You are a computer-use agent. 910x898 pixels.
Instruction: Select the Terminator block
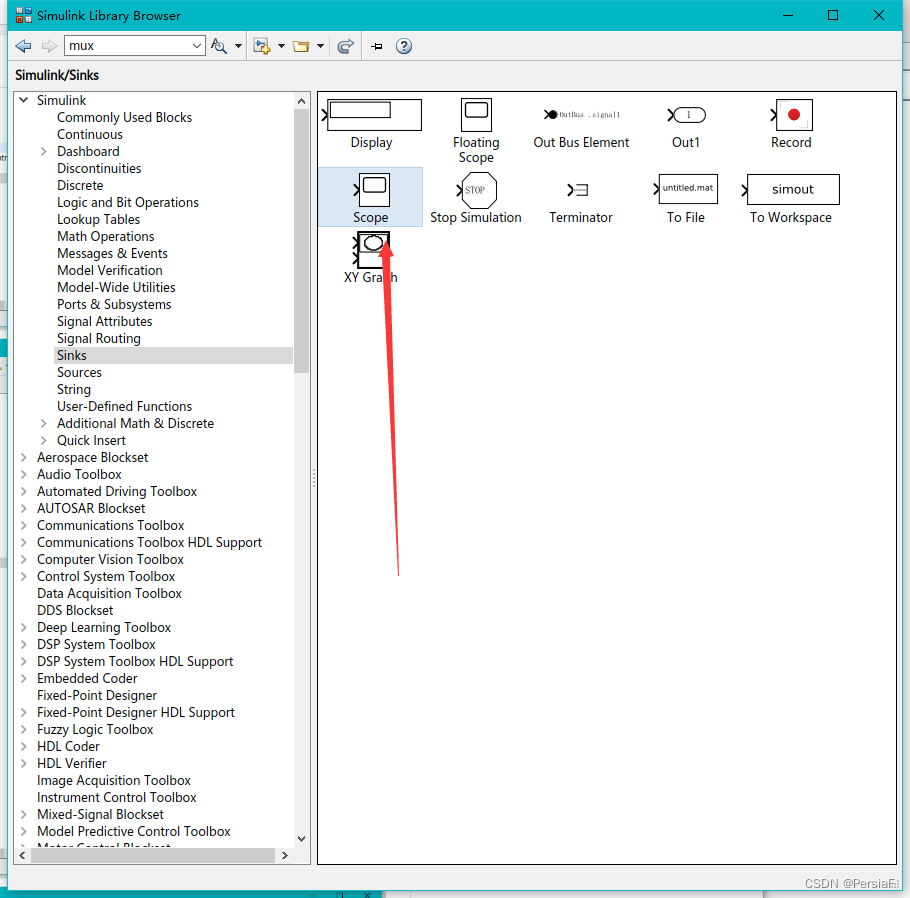tap(581, 201)
